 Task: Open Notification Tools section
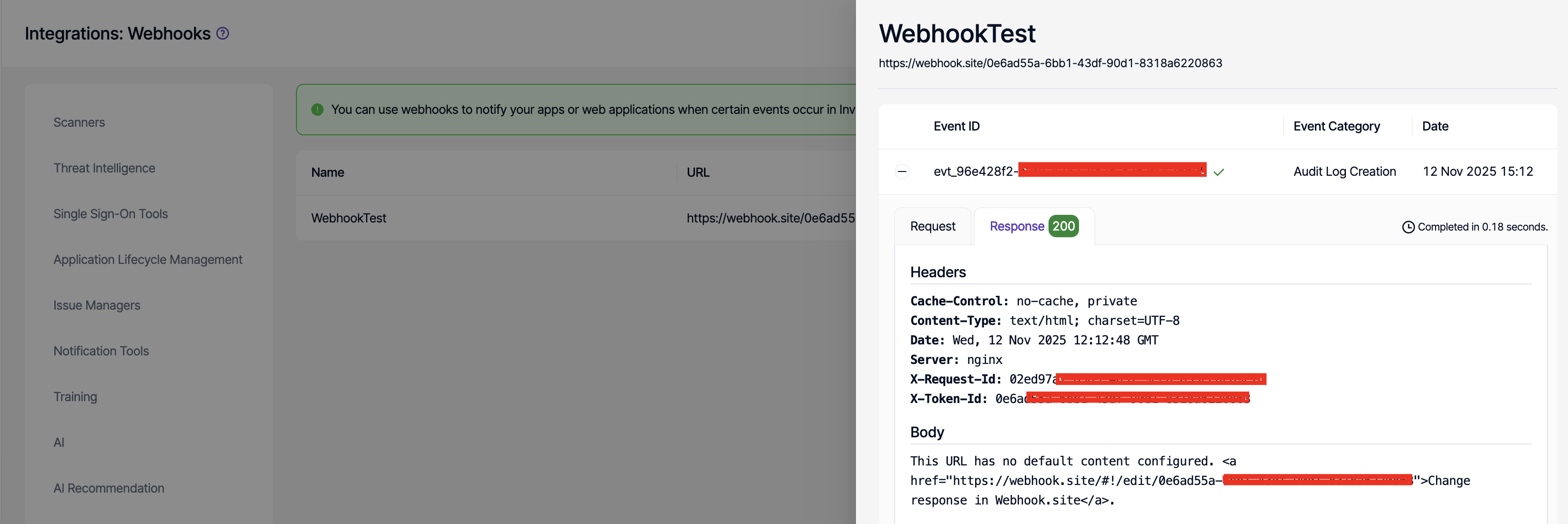point(101,351)
